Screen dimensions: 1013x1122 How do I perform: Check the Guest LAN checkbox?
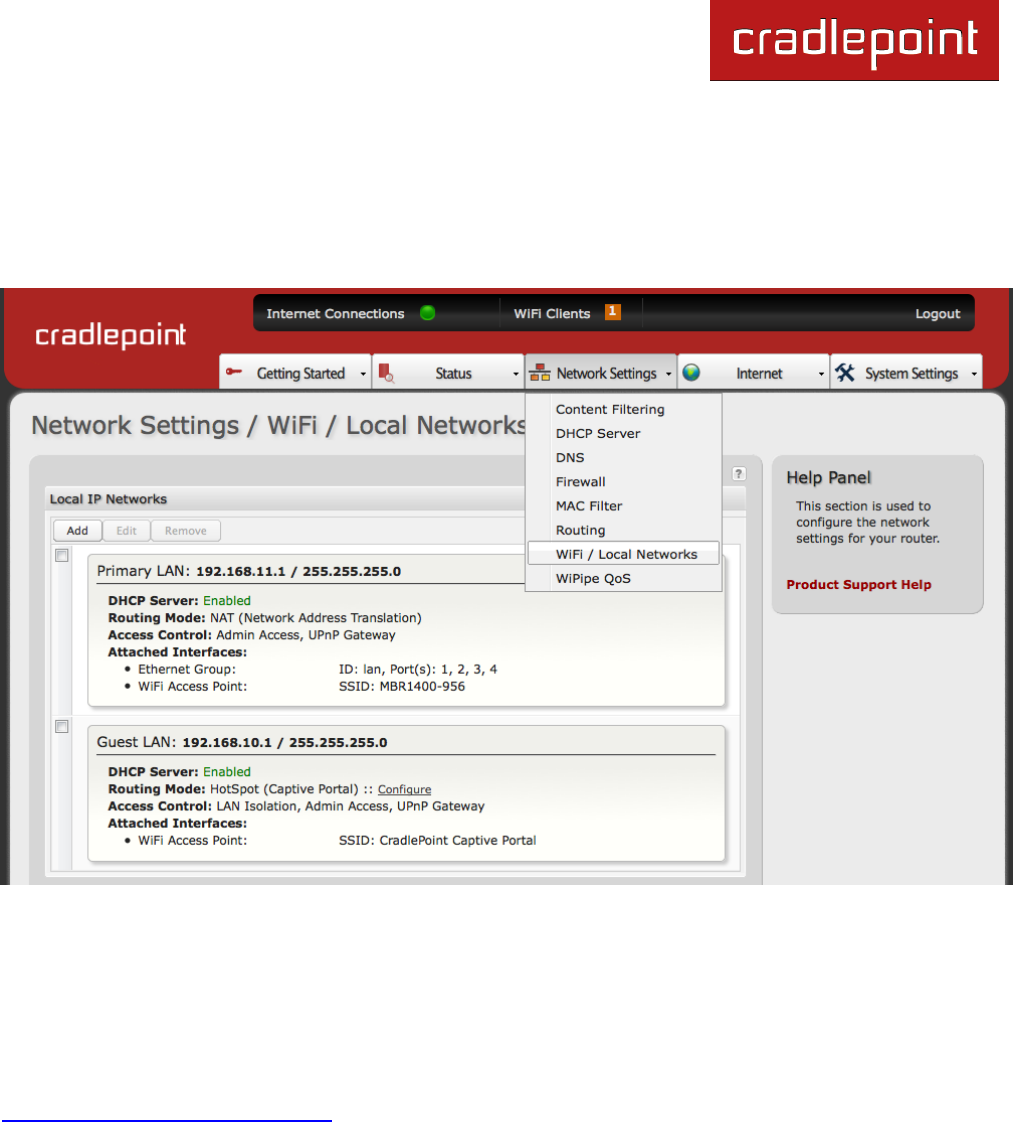(62, 726)
